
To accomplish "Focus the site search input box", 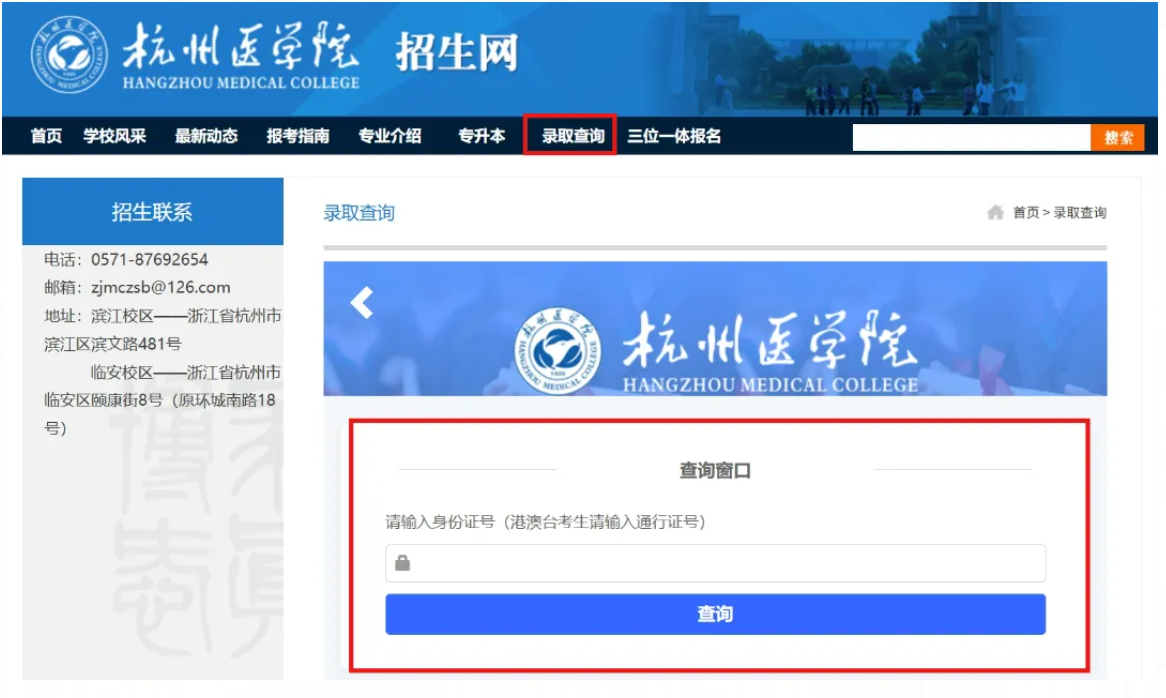I will pyautogui.click(x=971, y=138).
